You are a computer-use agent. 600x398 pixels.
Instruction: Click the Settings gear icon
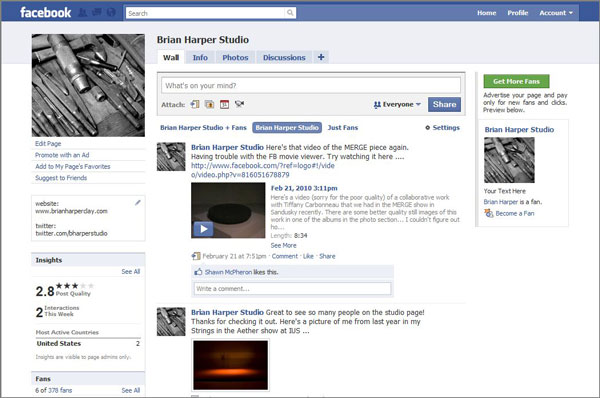428,127
